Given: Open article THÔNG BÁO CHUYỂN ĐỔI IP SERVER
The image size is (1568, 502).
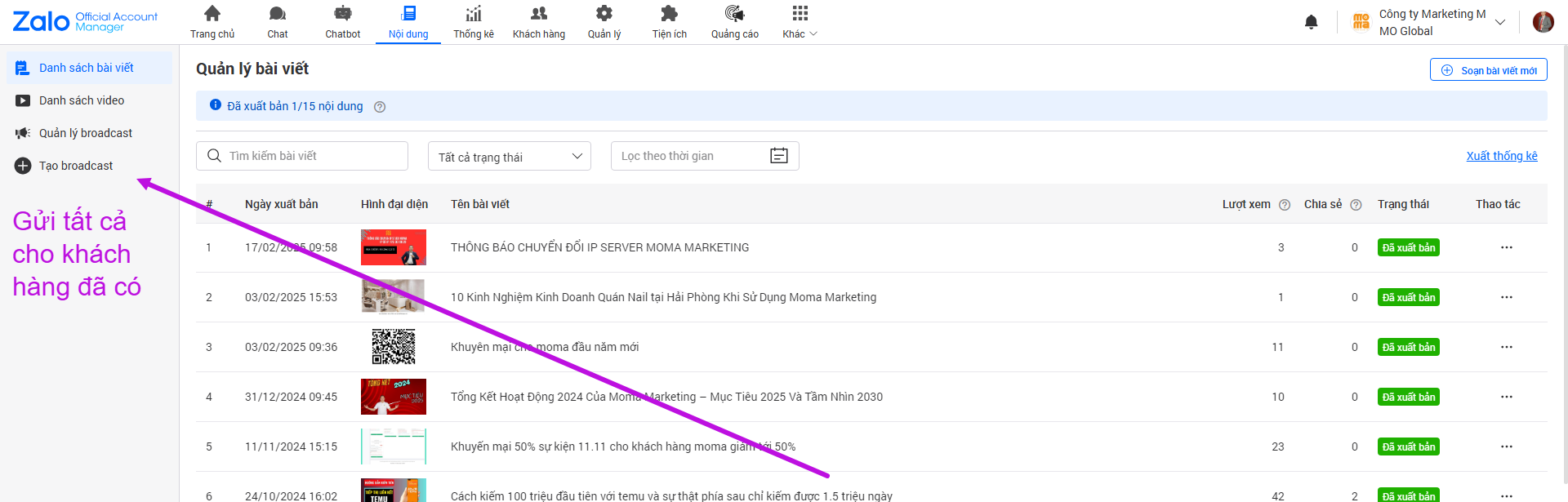Looking at the screenshot, I should tap(599, 247).
